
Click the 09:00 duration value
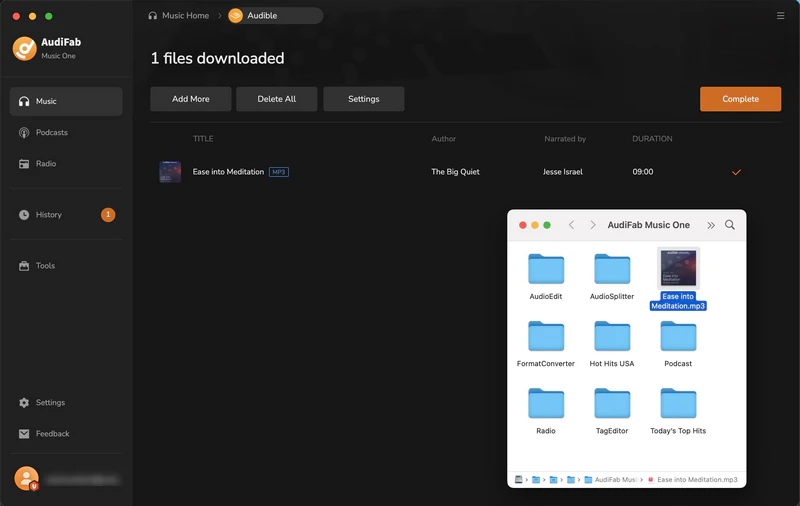[x=643, y=172]
